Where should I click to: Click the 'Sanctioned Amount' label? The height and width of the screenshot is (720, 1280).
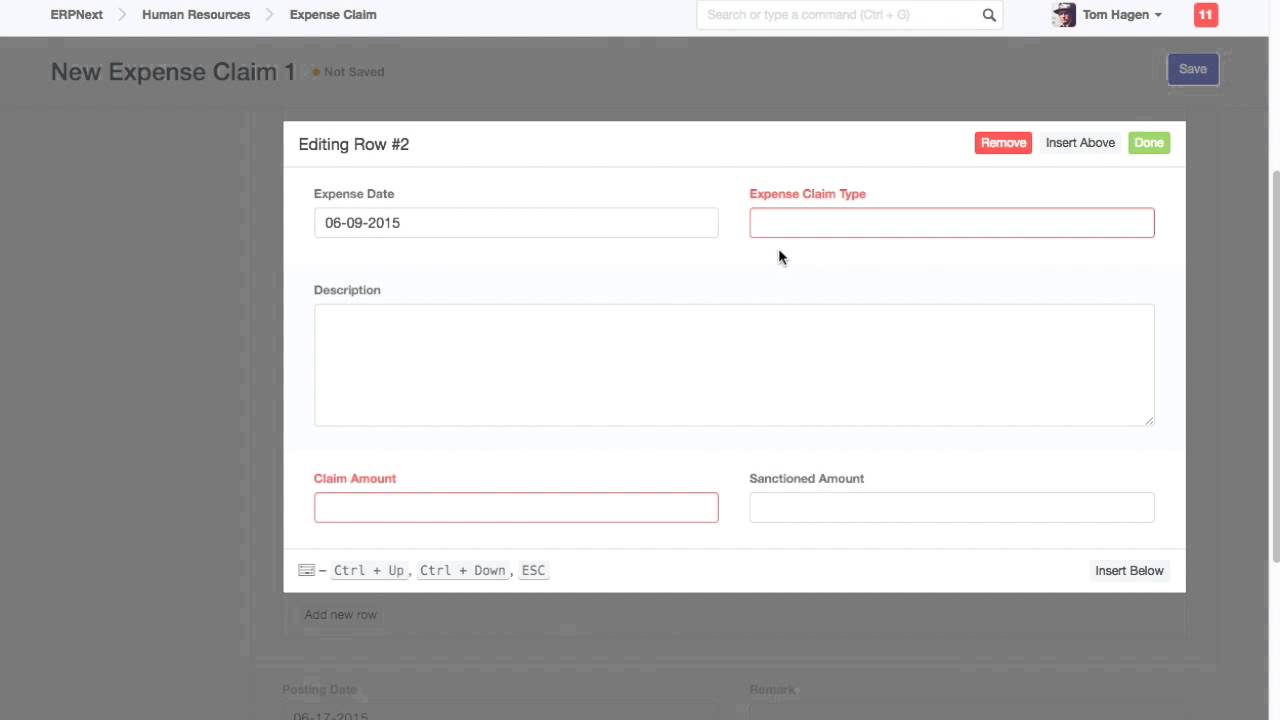coord(806,478)
